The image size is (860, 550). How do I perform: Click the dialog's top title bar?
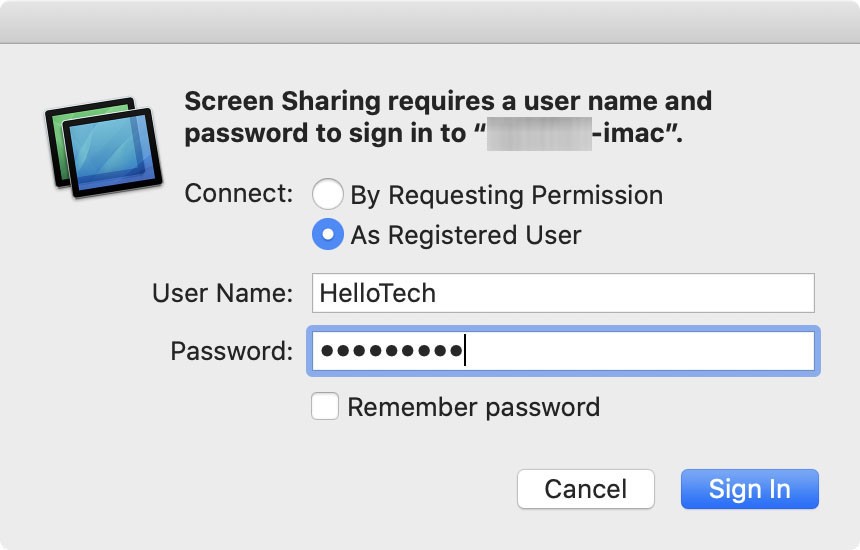click(430, 21)
